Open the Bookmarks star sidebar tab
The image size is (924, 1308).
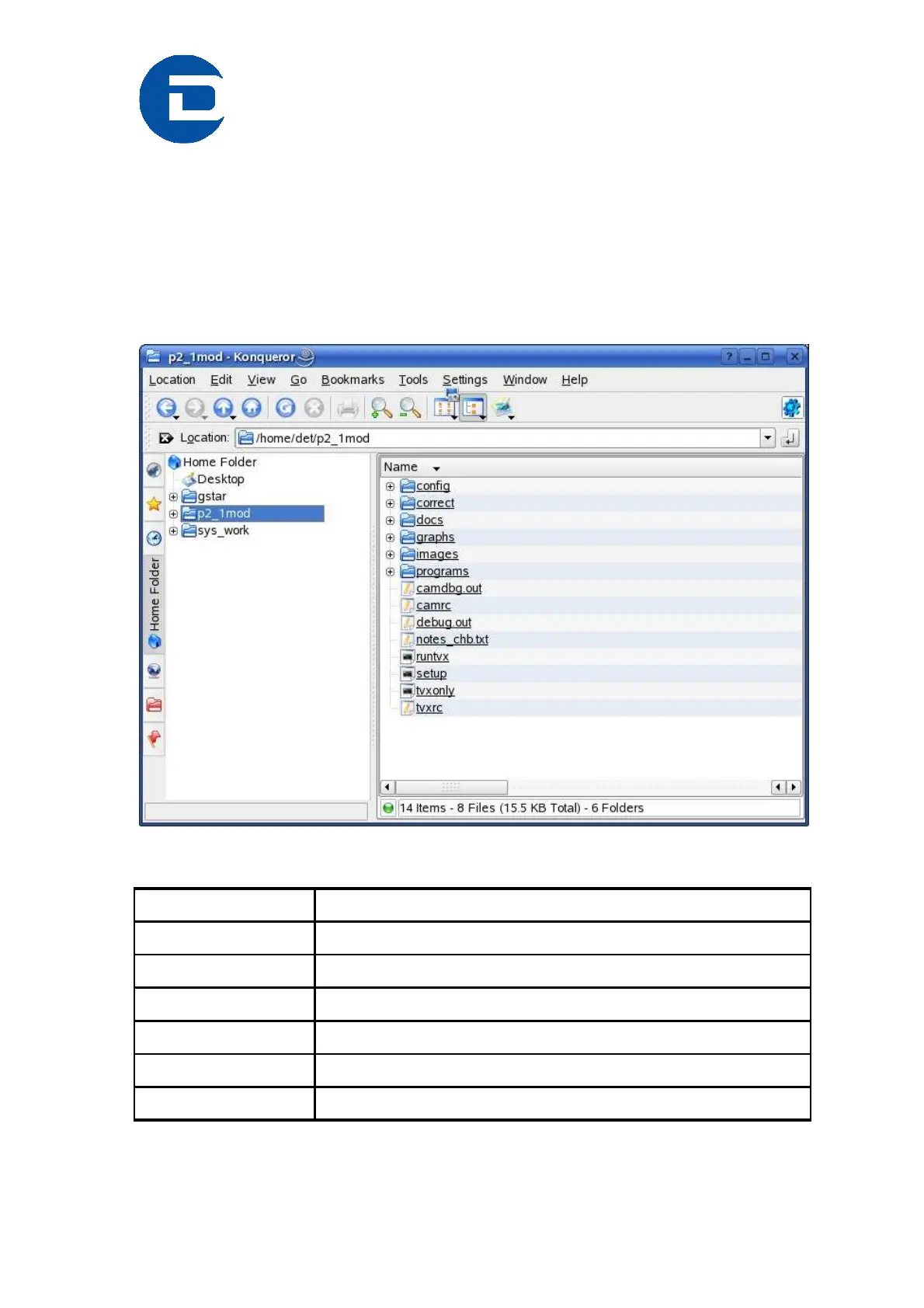coord(154,504)
